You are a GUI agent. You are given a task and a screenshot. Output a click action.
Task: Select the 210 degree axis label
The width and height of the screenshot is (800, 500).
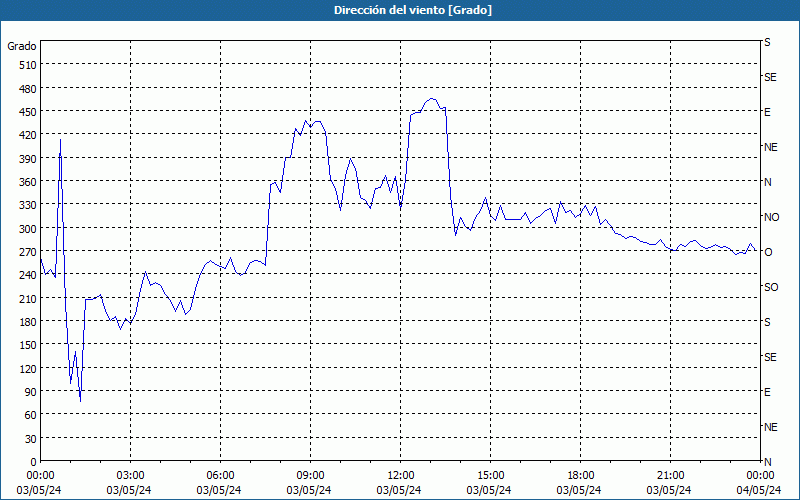click(x=29, y=298)
